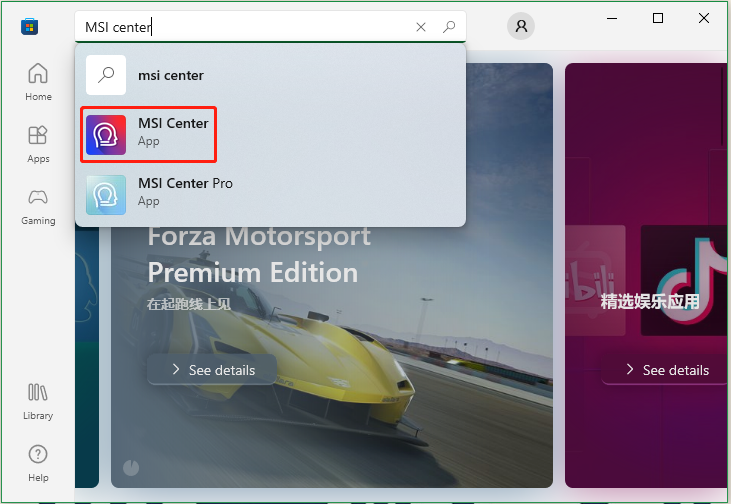The width and height of the screenshot is (731, 504).
Task: Minimize the Microsoft Store window
Action: tap(612, 18)
